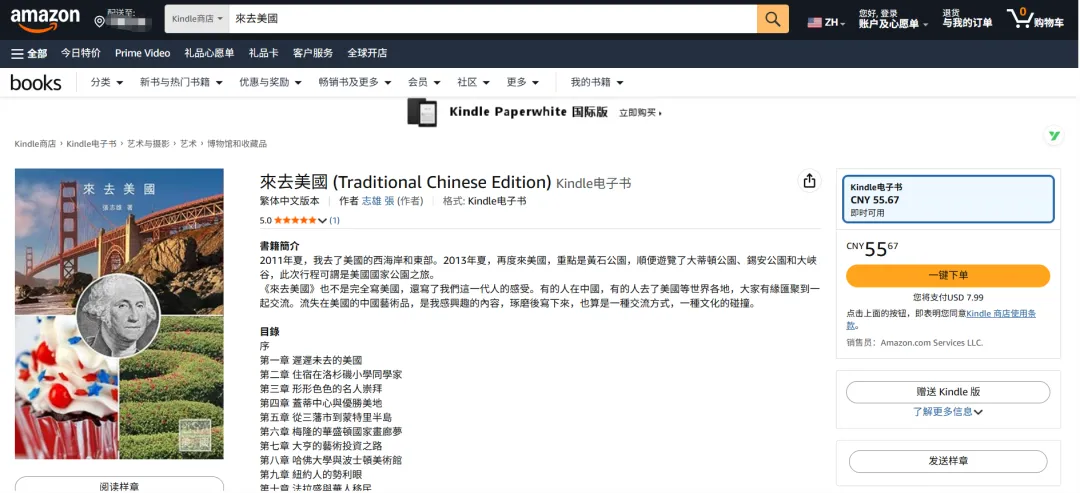This screenshot has width=1080, height=493.
Task: Open 今日特价 in navigation bar
Action: [x=81, y=53]
